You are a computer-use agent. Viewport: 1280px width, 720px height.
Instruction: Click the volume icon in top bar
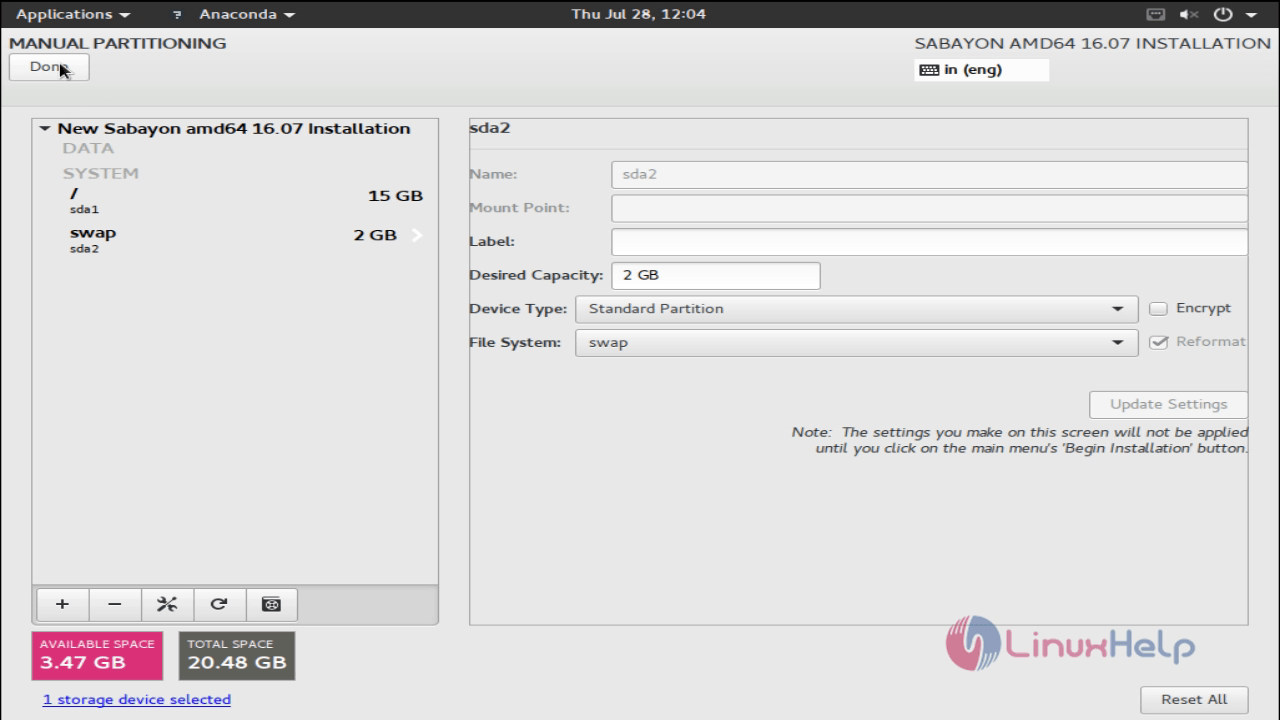click(x=1189, y=14)
